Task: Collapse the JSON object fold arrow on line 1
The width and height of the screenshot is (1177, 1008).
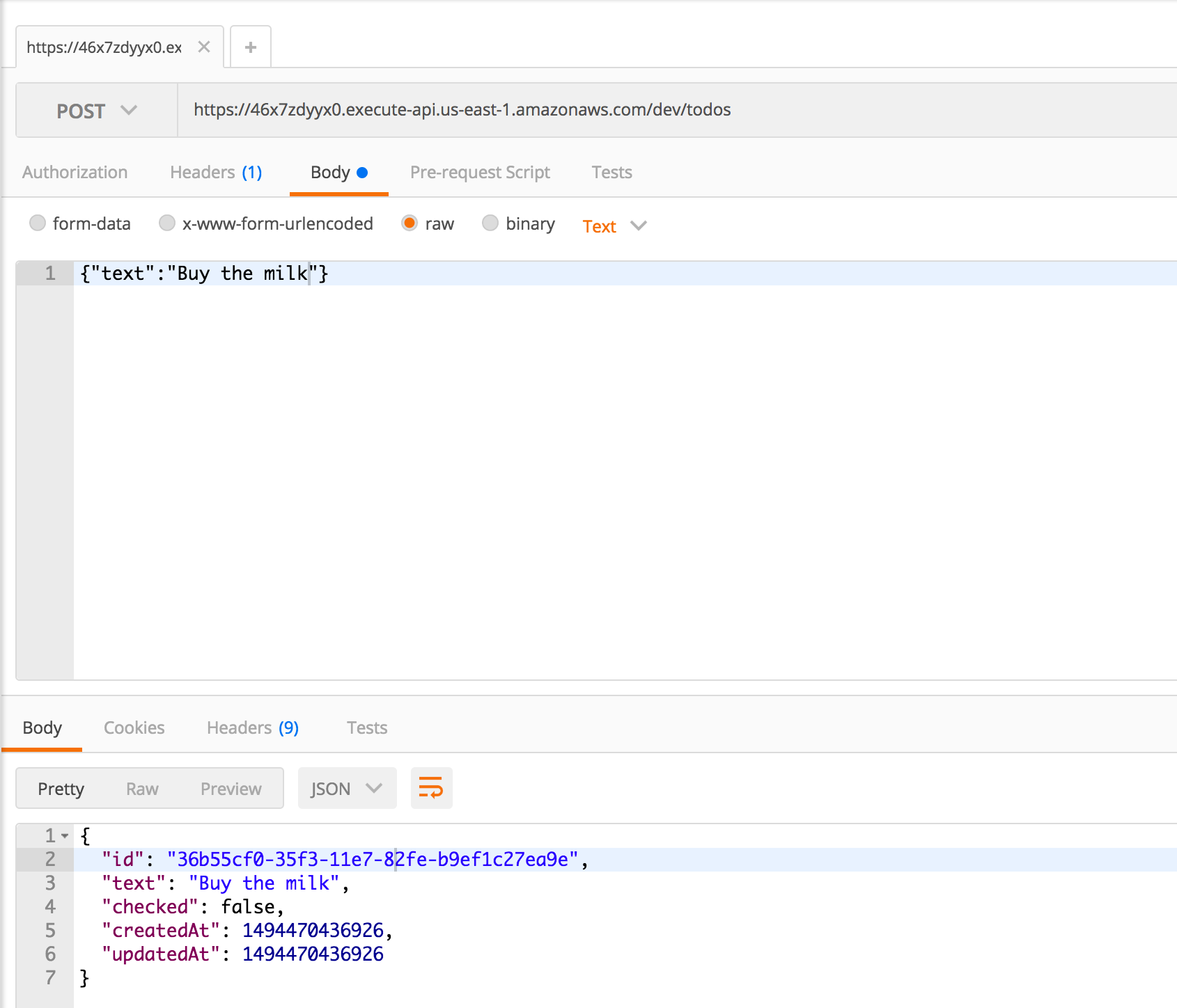Action: click(x=65, y=835)
